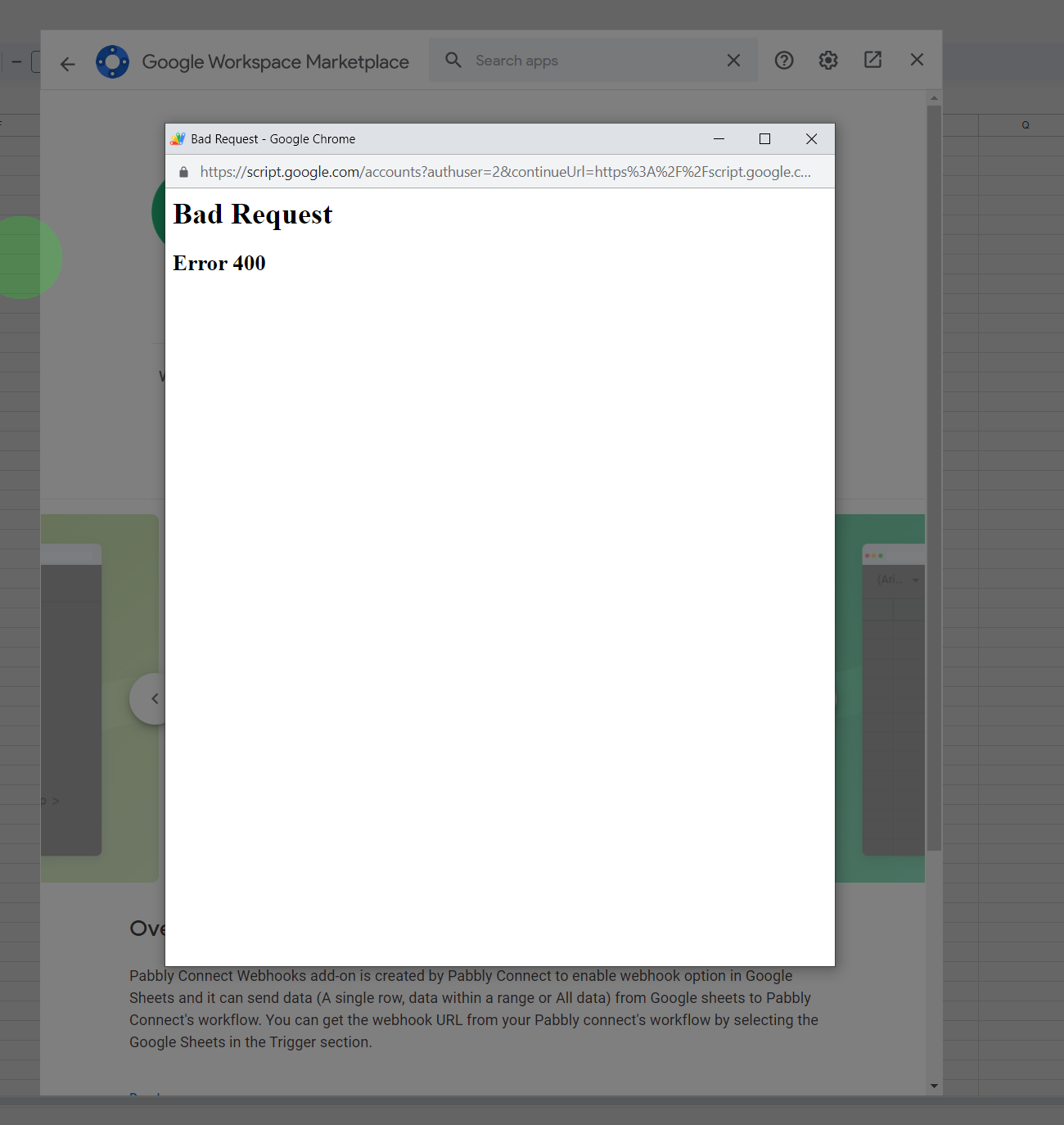
Task: Minimize the Bad Request Chrome window
Action: (x=719, y=139)
